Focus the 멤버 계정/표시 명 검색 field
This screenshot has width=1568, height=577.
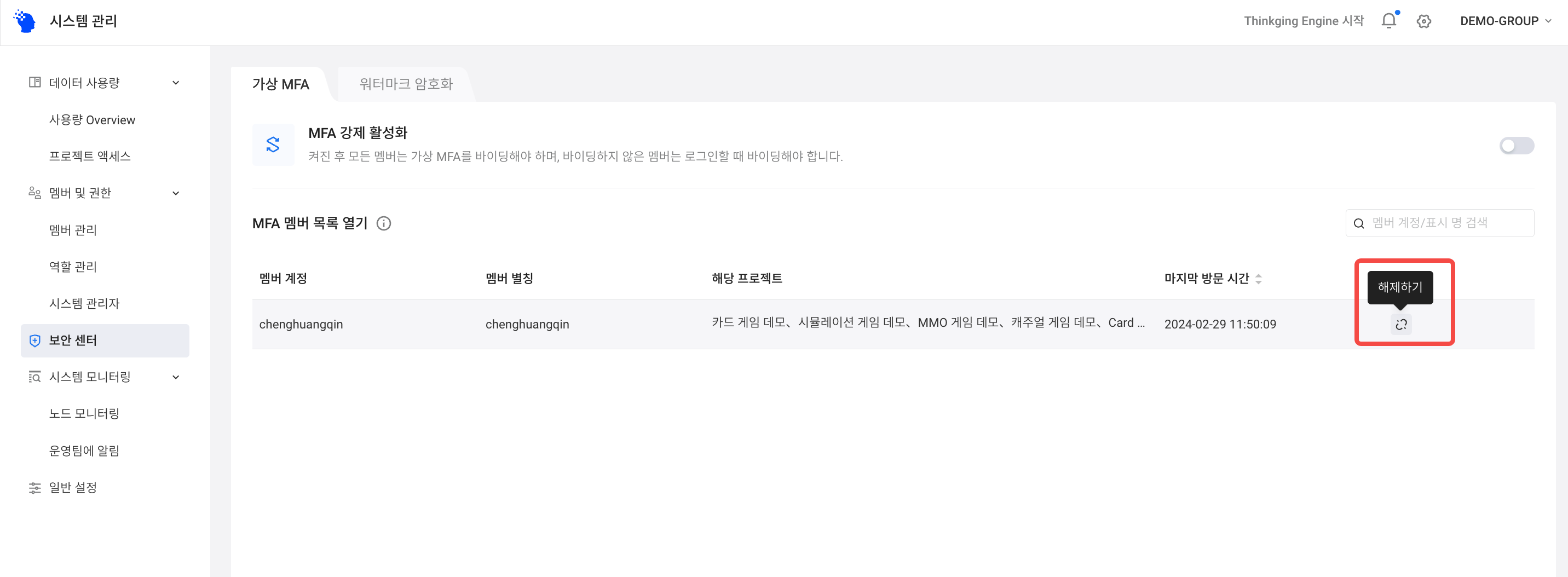[1448, 223]
